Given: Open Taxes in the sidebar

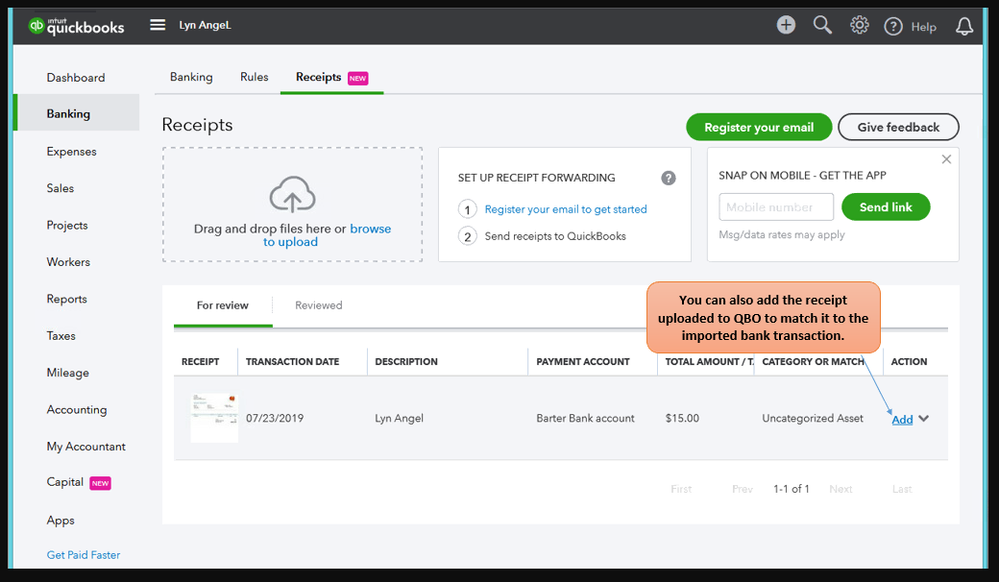Looking at the screenshot, I should [x=61, y=336].
